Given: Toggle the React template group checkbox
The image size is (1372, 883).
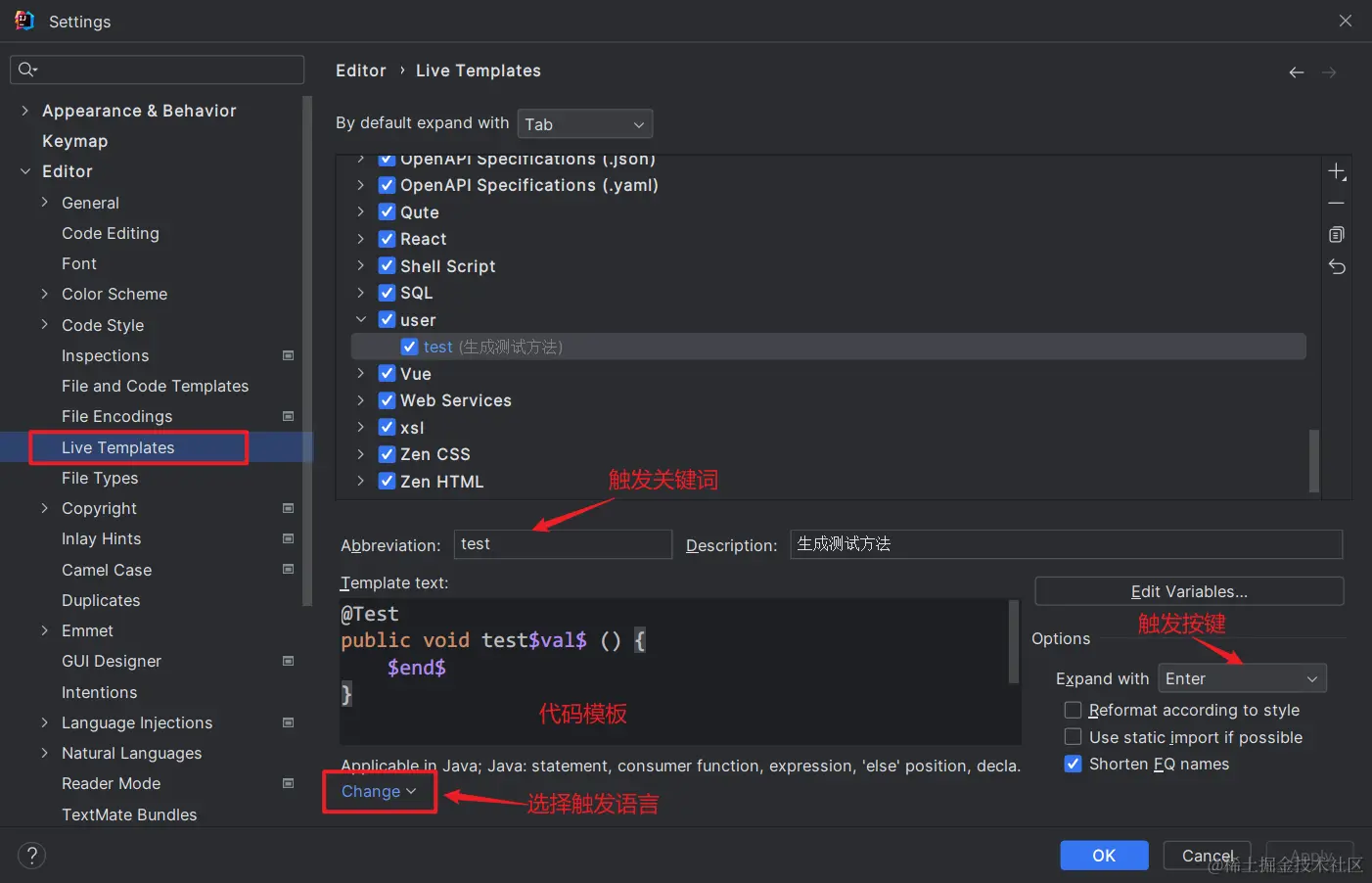Looking at the screenshot, I should pos(387,239).
